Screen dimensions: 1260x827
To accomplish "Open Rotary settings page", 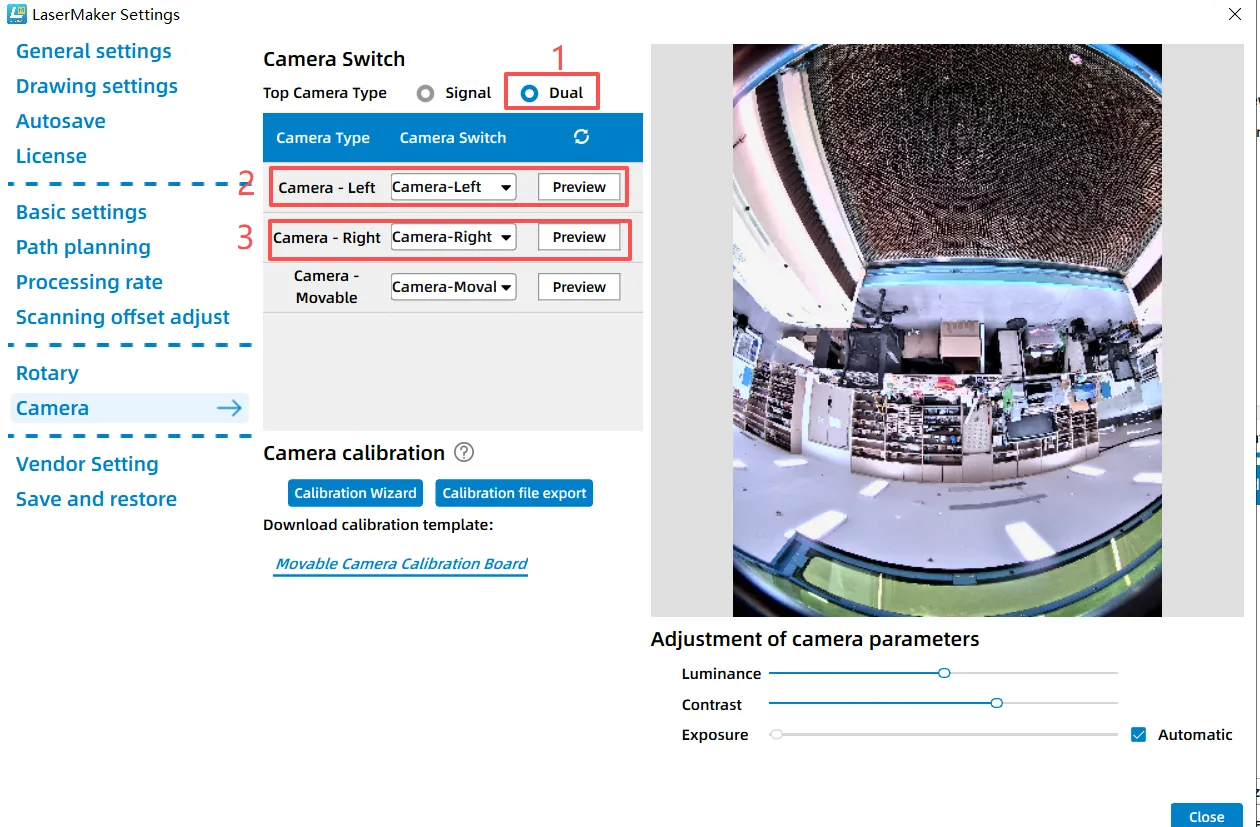I will click(47, 373).
